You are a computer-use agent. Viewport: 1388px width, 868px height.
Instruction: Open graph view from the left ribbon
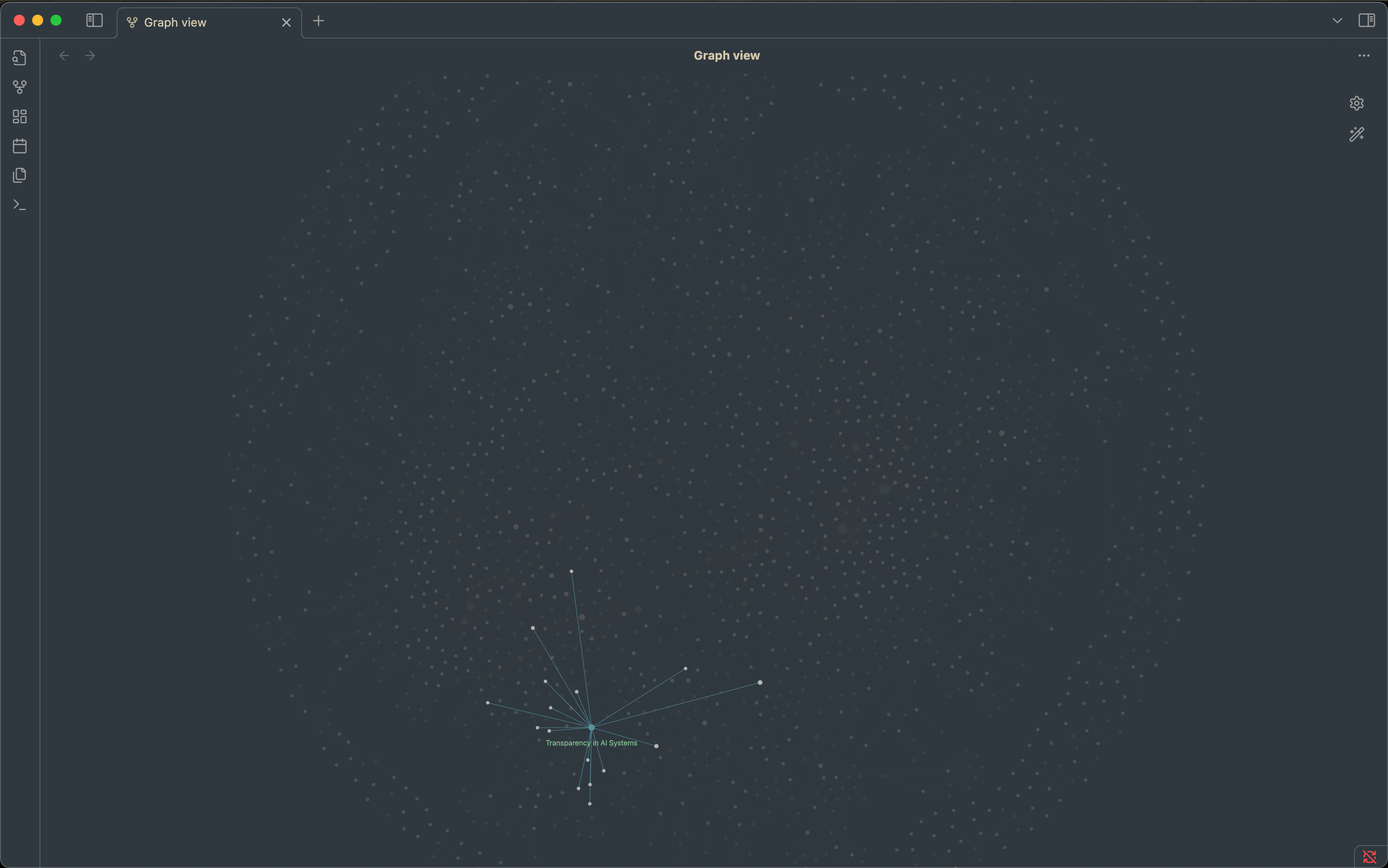(20, 87)
